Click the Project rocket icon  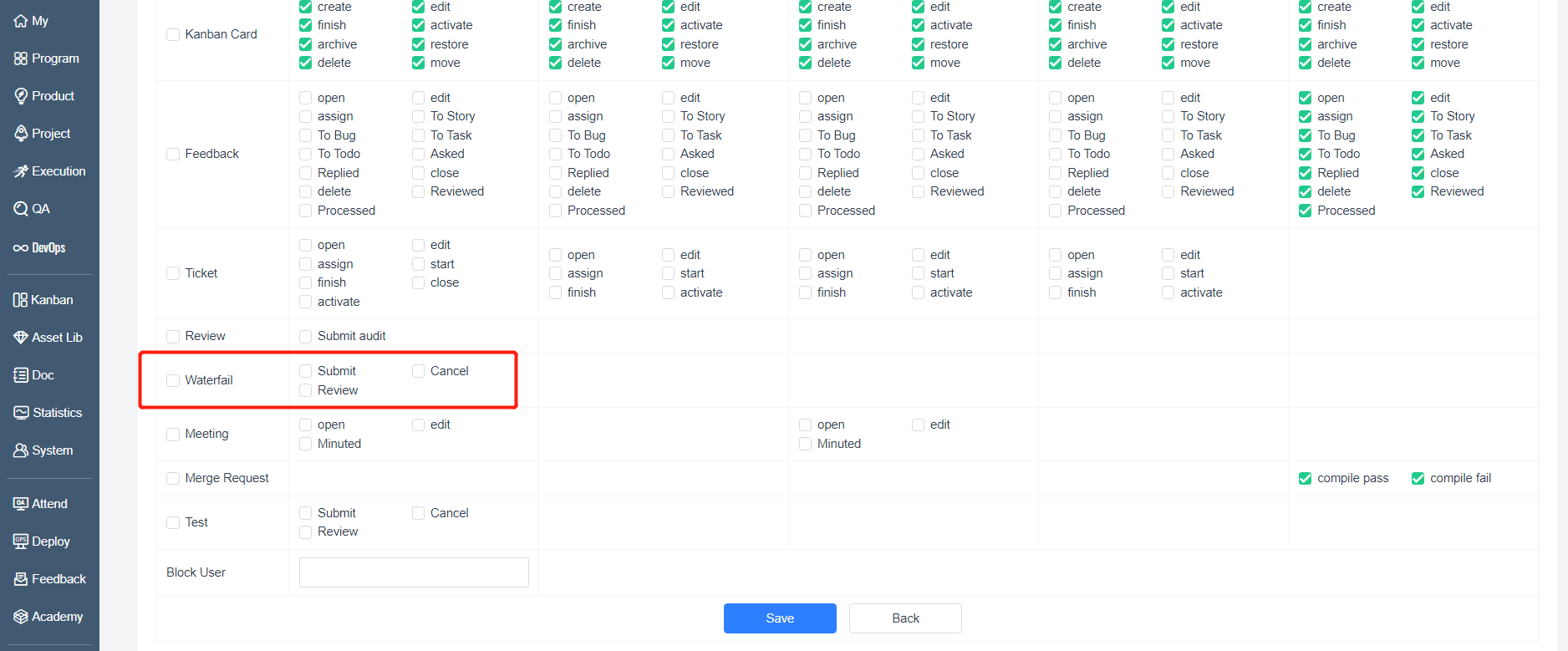pos(21,134)
